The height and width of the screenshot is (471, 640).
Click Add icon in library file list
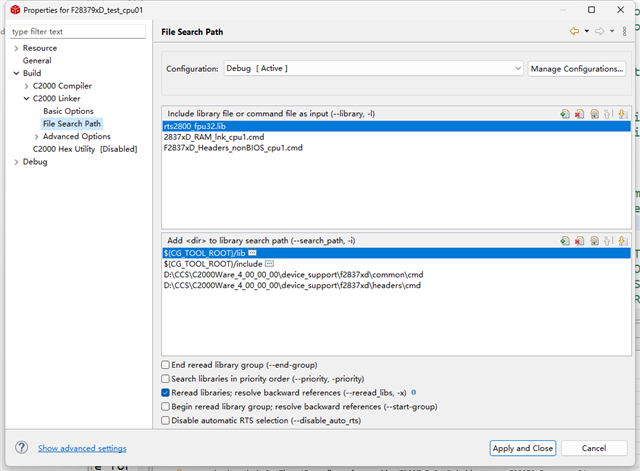pyautogui.click(x=566, y=115)
